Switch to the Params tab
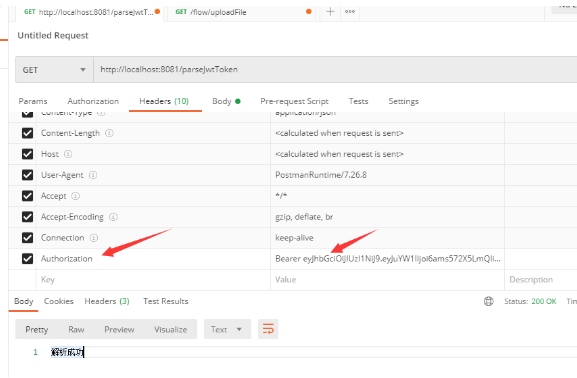 coord(33,101)
